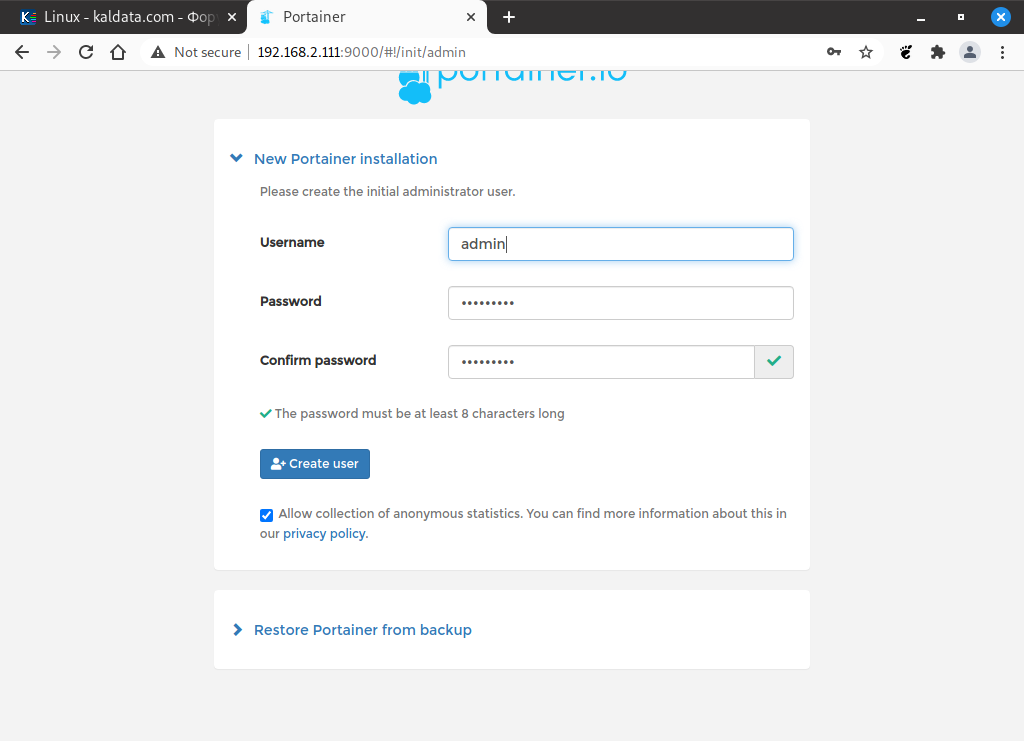Open saved passwords key icon
Image resolution: width=1024 pixels, height=741 pixels.
coord(834,52)
